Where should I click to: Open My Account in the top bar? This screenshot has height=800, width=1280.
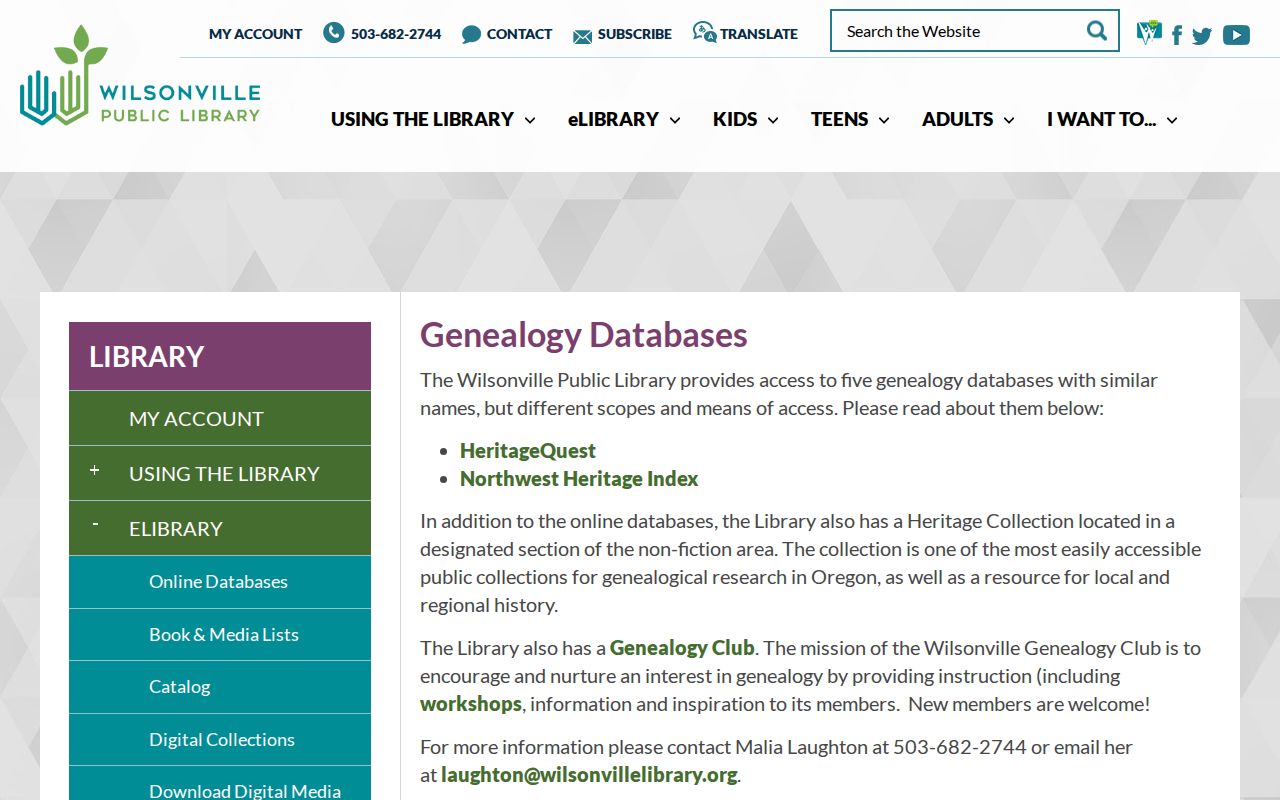point(255,34)
